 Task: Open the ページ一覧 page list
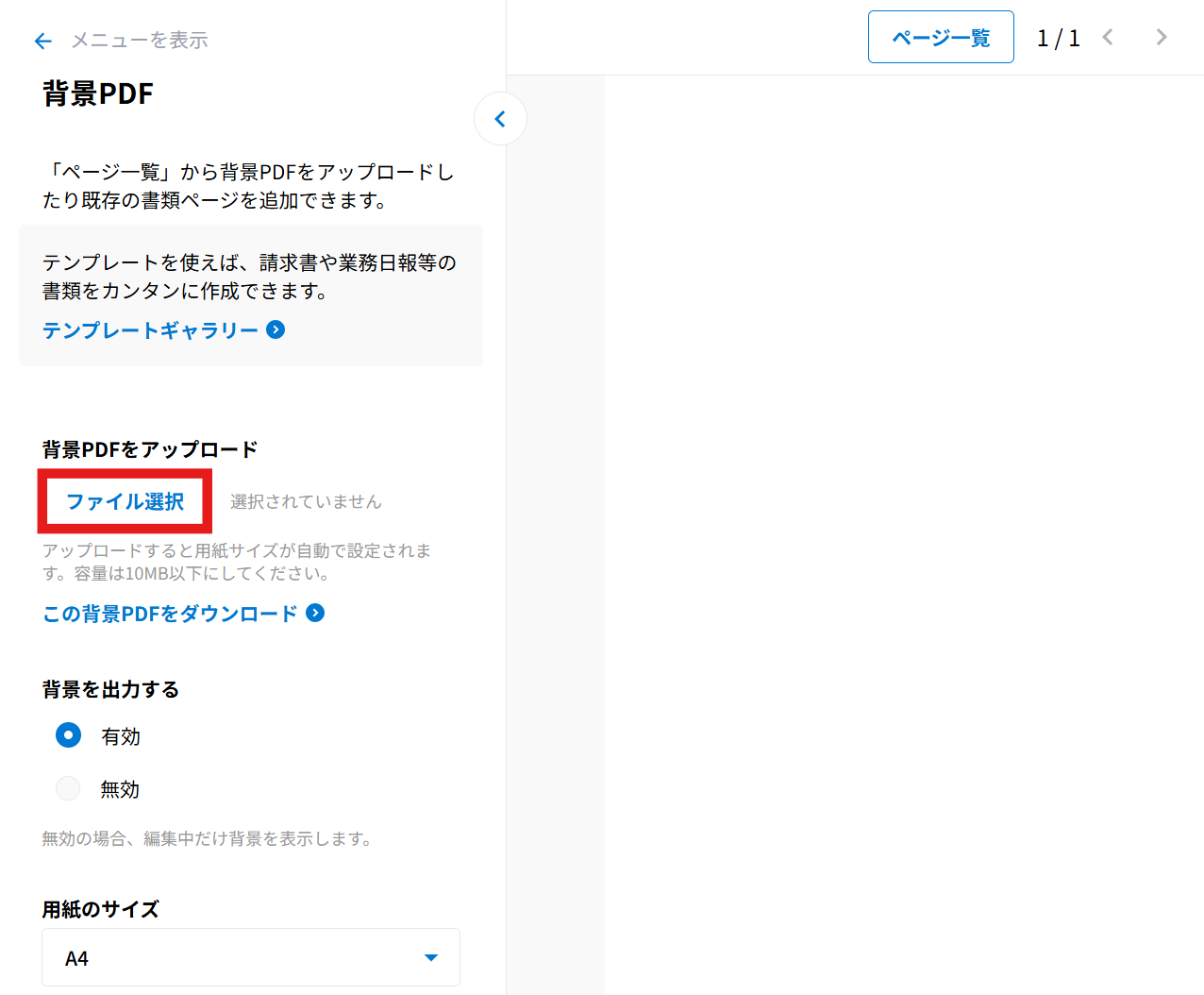pos(940,38)
